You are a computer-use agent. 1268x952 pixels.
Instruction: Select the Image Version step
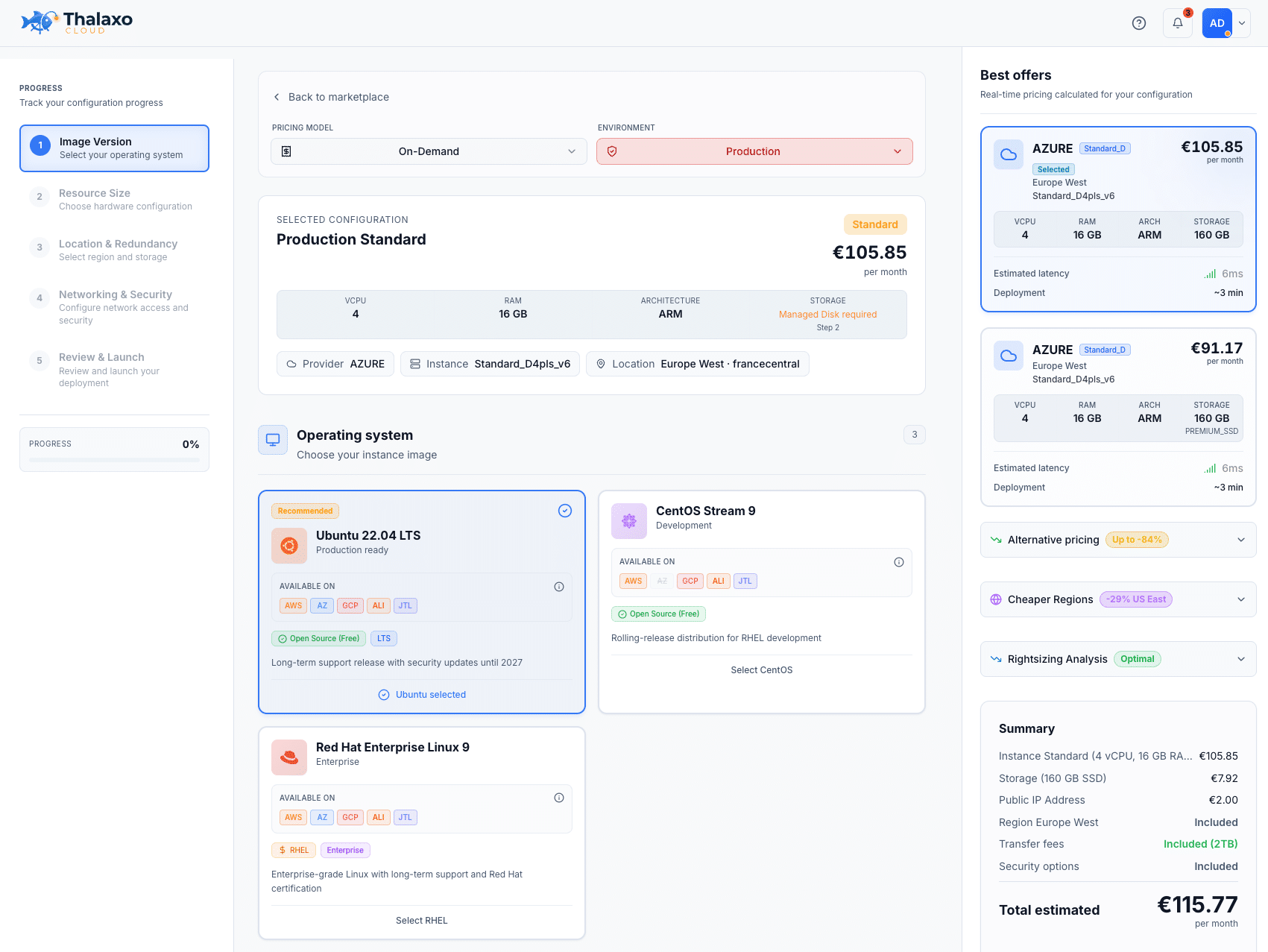point(114,148)
